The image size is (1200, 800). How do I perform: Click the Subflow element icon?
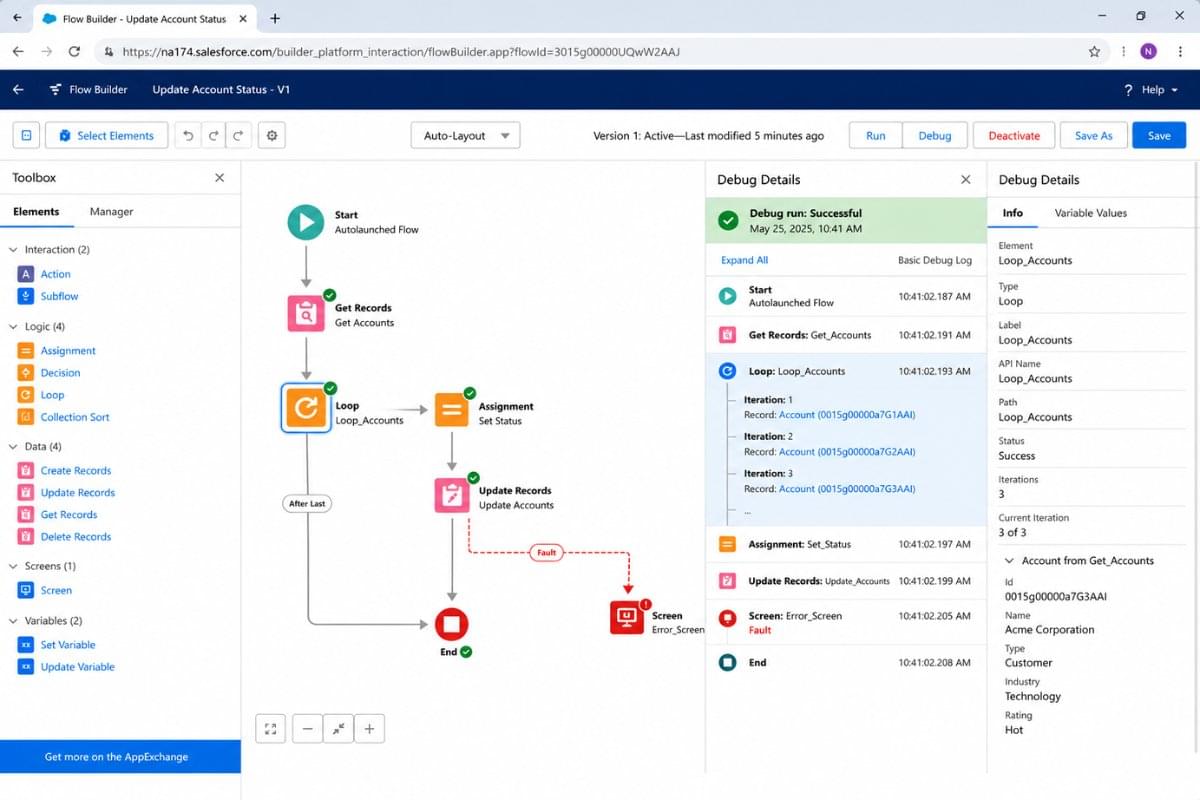point(26,296)
